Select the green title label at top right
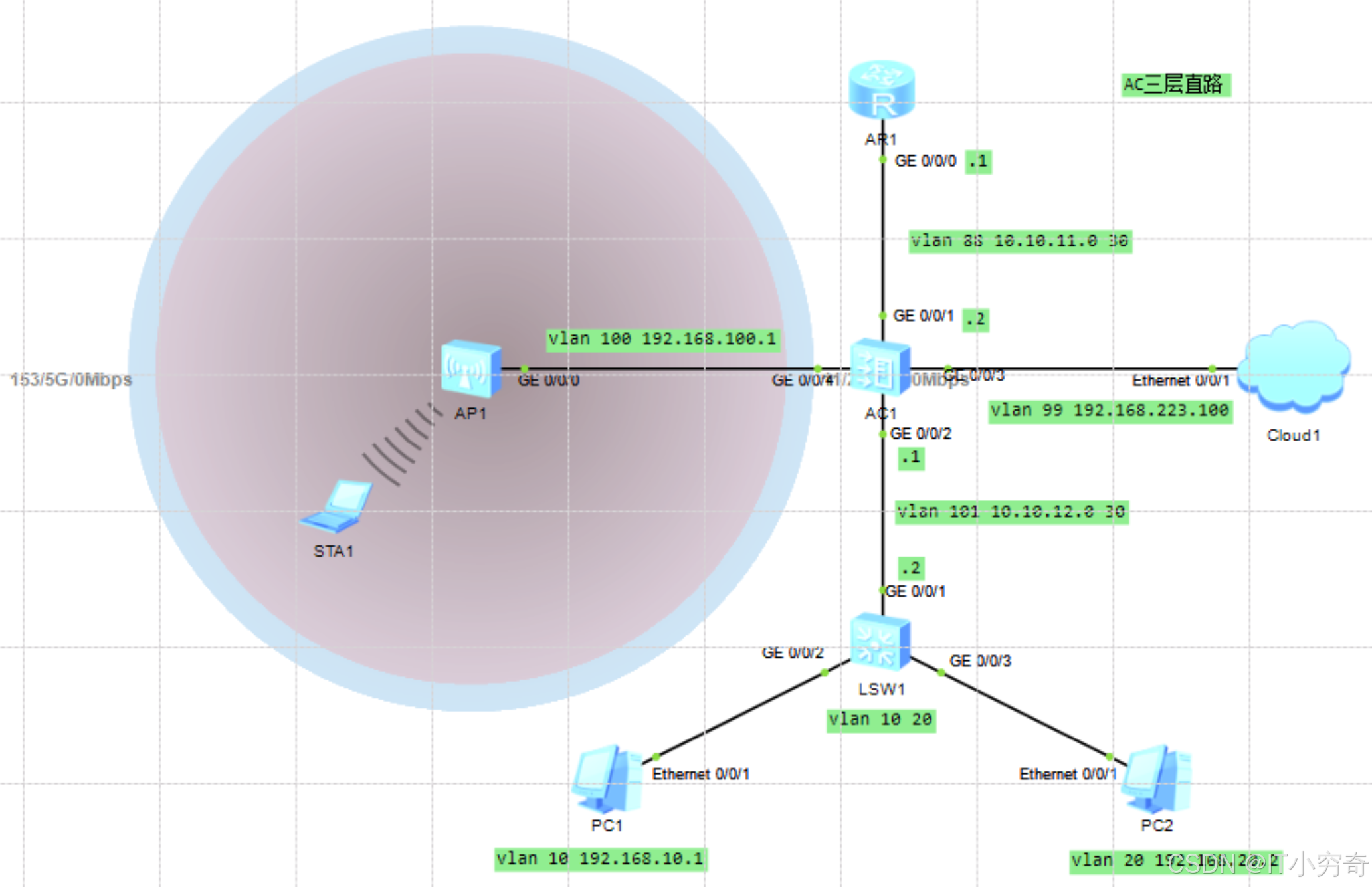Screen dimensions: 1372x887 [x=1175, y=85]
